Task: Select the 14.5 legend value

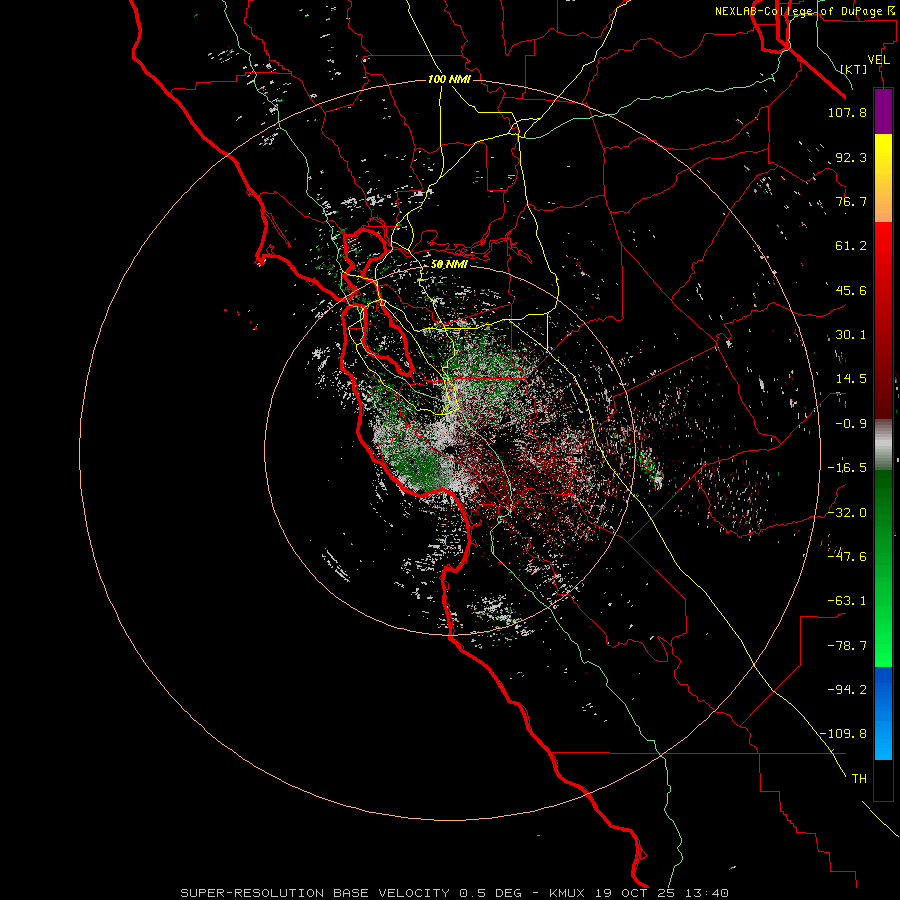Action: point(851,379)
